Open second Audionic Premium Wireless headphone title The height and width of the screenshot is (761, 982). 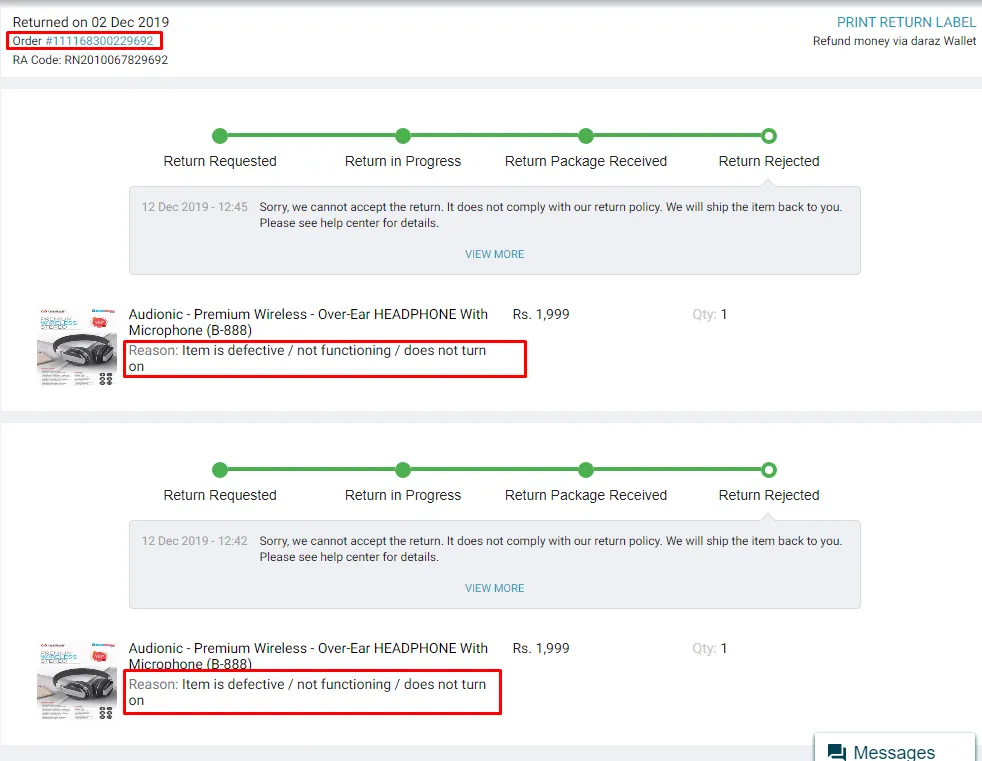click(308, 656)
